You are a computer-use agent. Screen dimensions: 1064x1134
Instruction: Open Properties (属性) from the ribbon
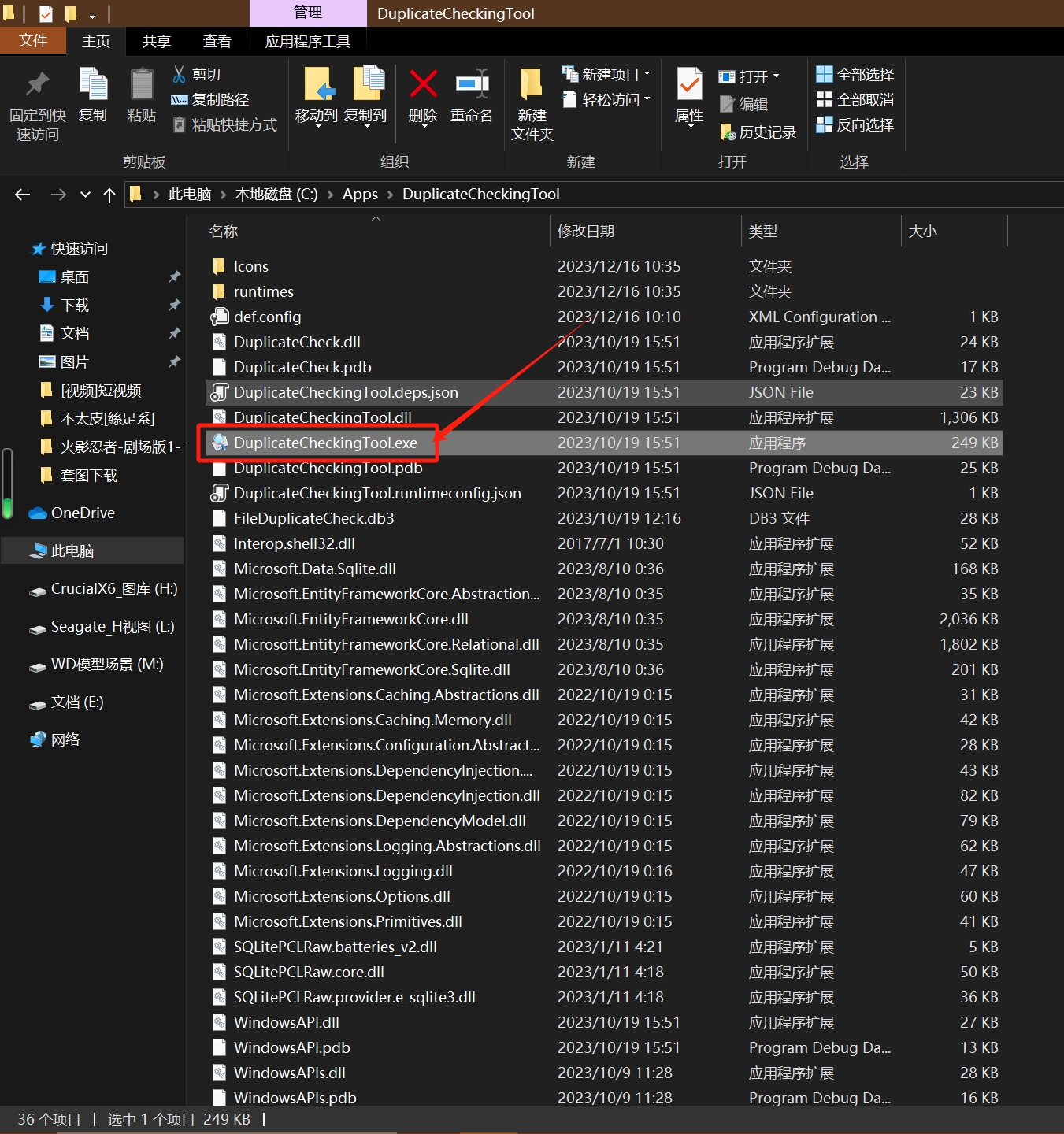click(689, 97)
